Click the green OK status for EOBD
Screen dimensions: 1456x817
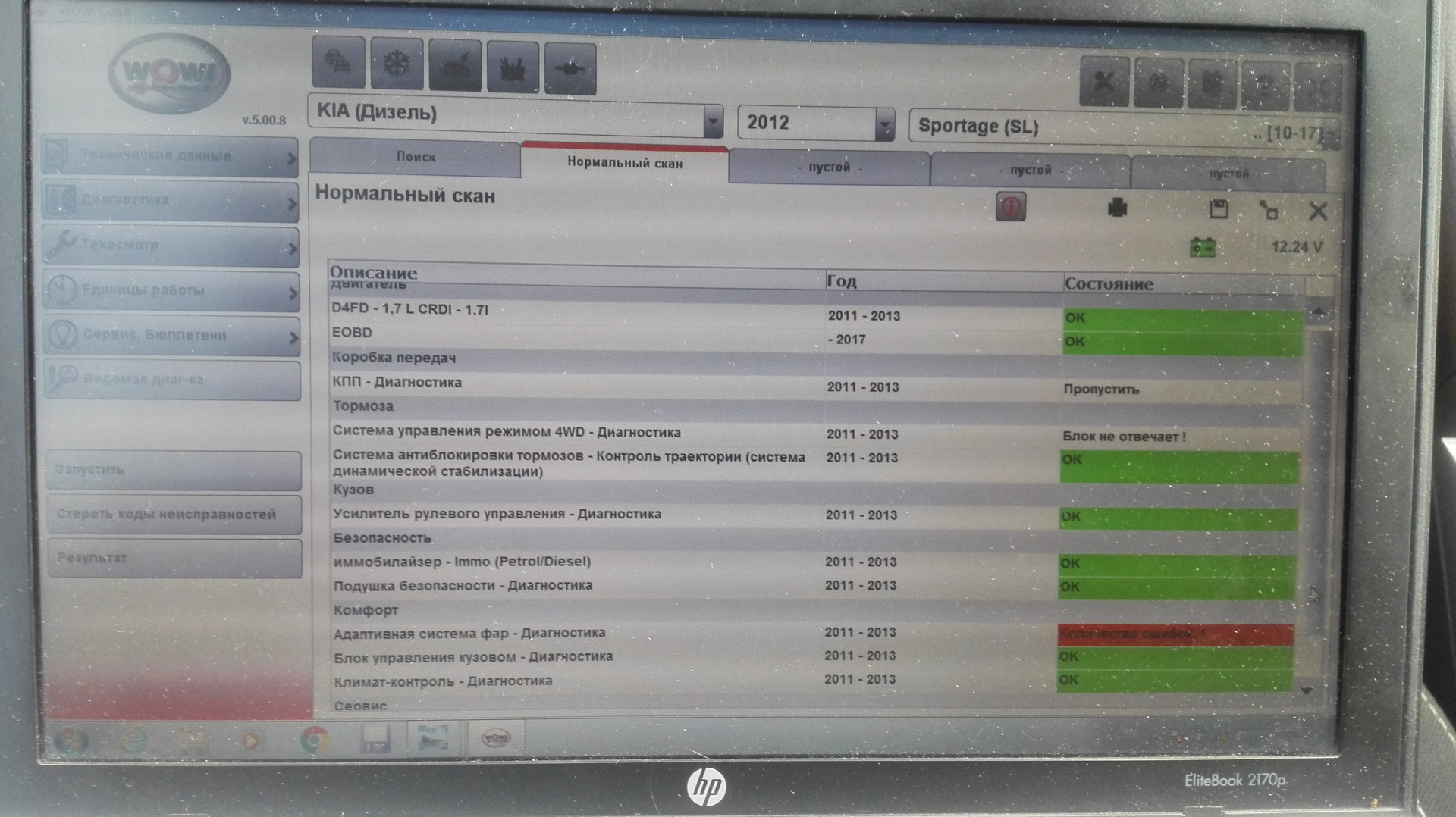[x=1183, y=343]
